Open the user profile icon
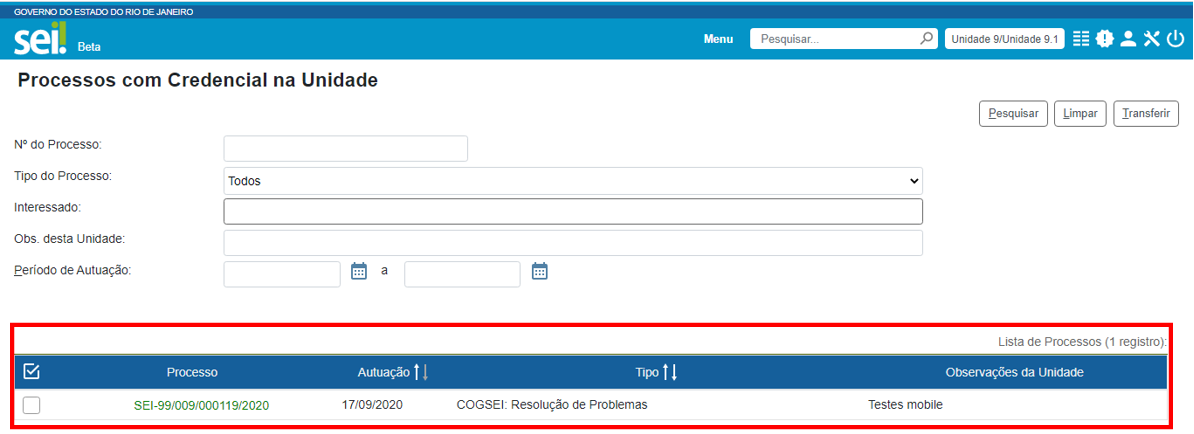This screenshot has width=1194, height=434. (1128, 39)
